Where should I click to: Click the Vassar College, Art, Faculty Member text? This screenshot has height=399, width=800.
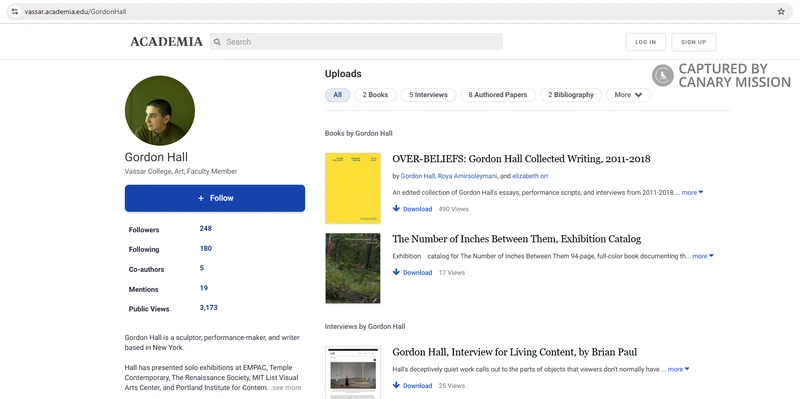(x=181, y=171)
